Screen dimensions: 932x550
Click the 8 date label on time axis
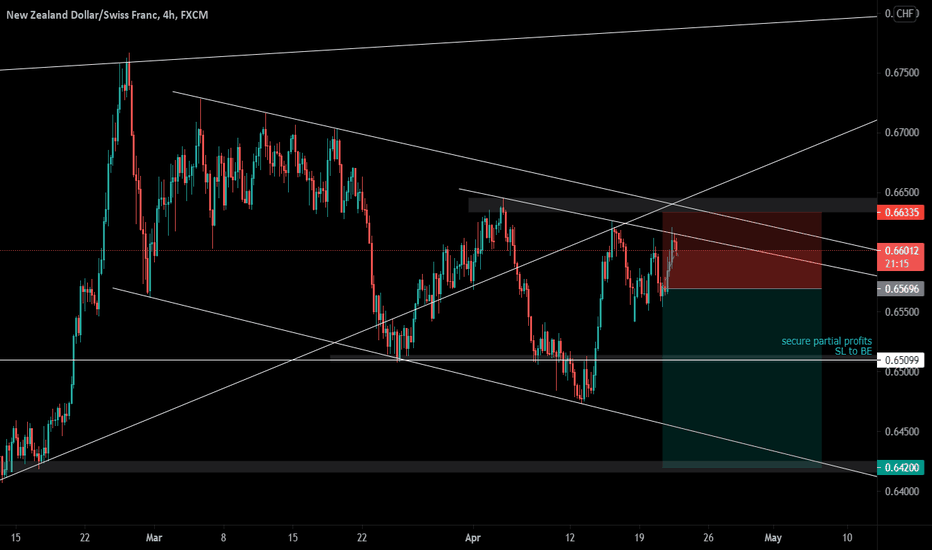point(223,538)
